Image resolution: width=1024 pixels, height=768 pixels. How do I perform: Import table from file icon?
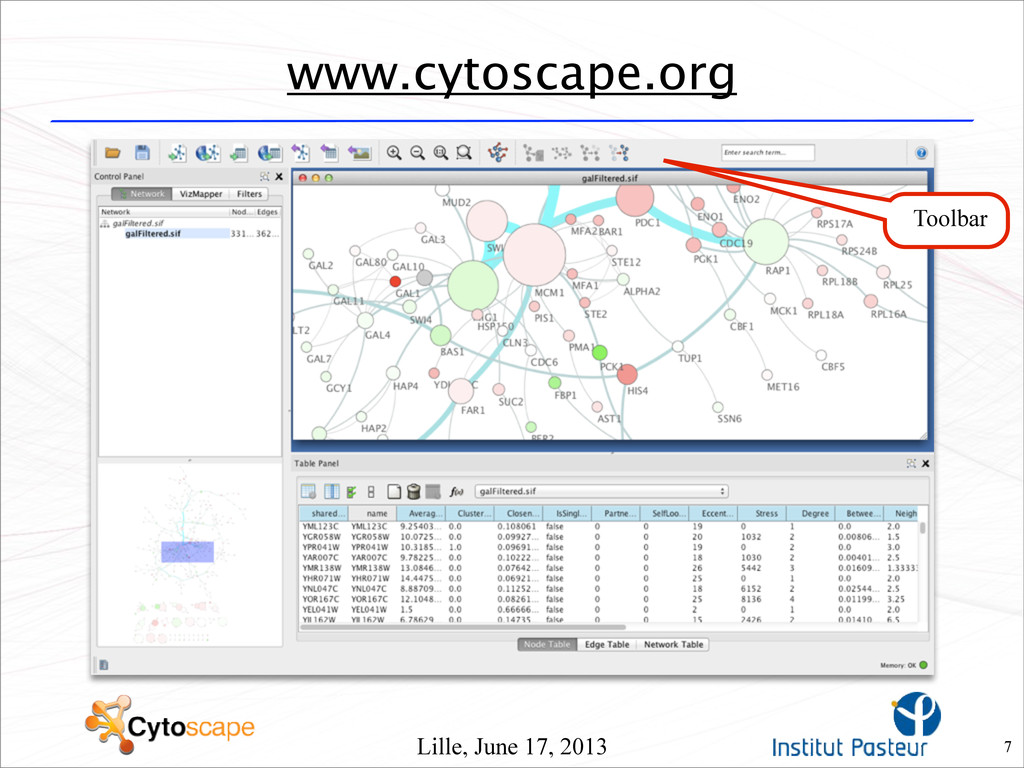(239, 153)
